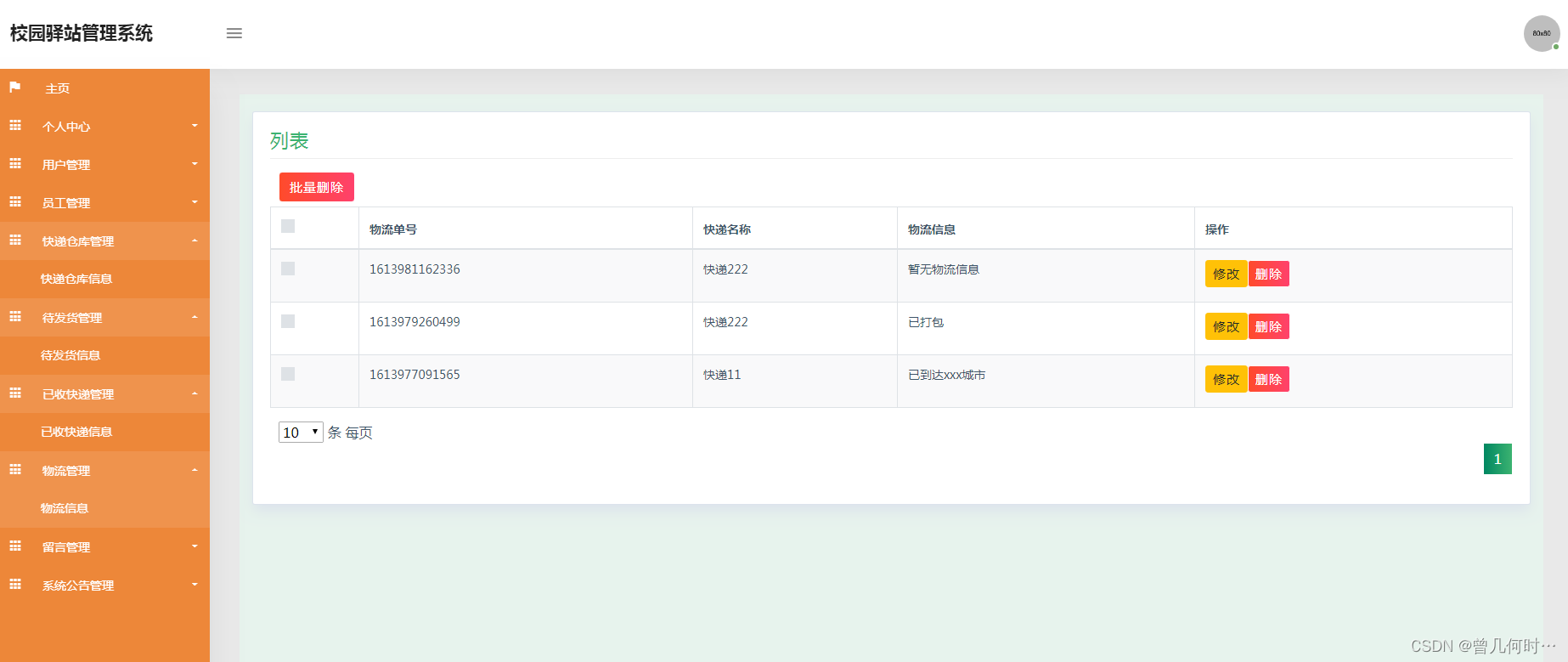Click grid icon beside 物流管理

click(15, 470)
